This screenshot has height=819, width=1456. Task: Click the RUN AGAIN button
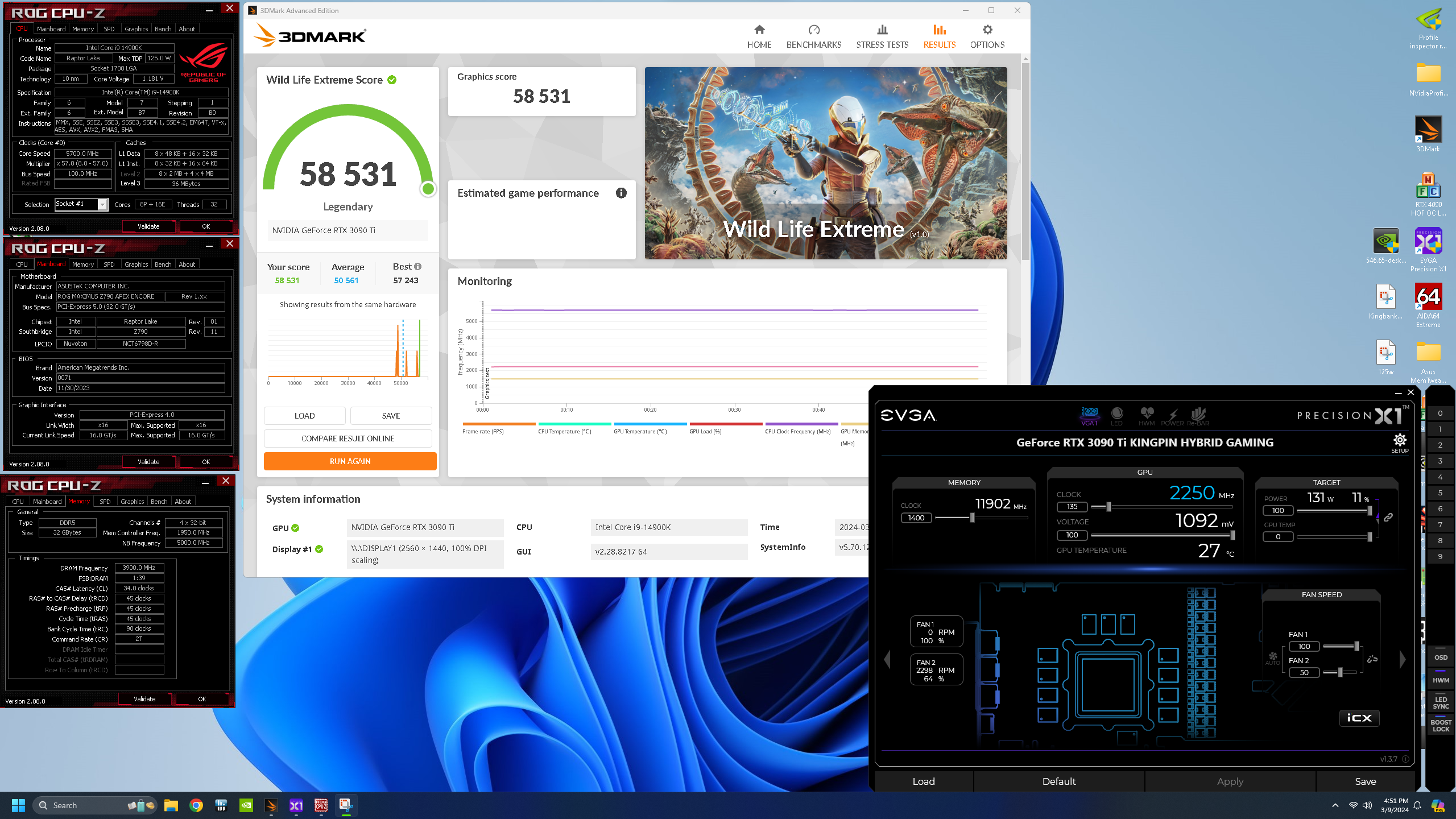click(x=350, y=461)
